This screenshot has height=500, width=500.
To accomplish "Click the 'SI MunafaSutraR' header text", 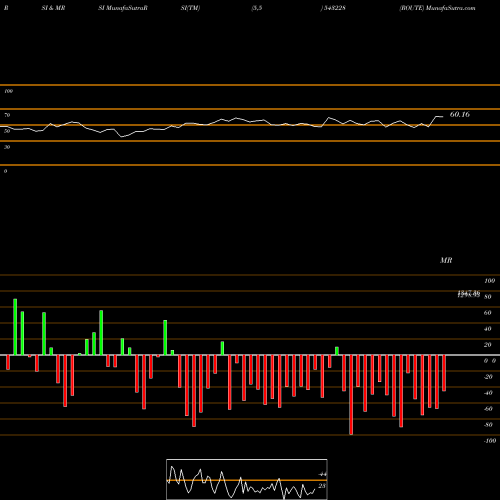I will click(x=123, y=8).
